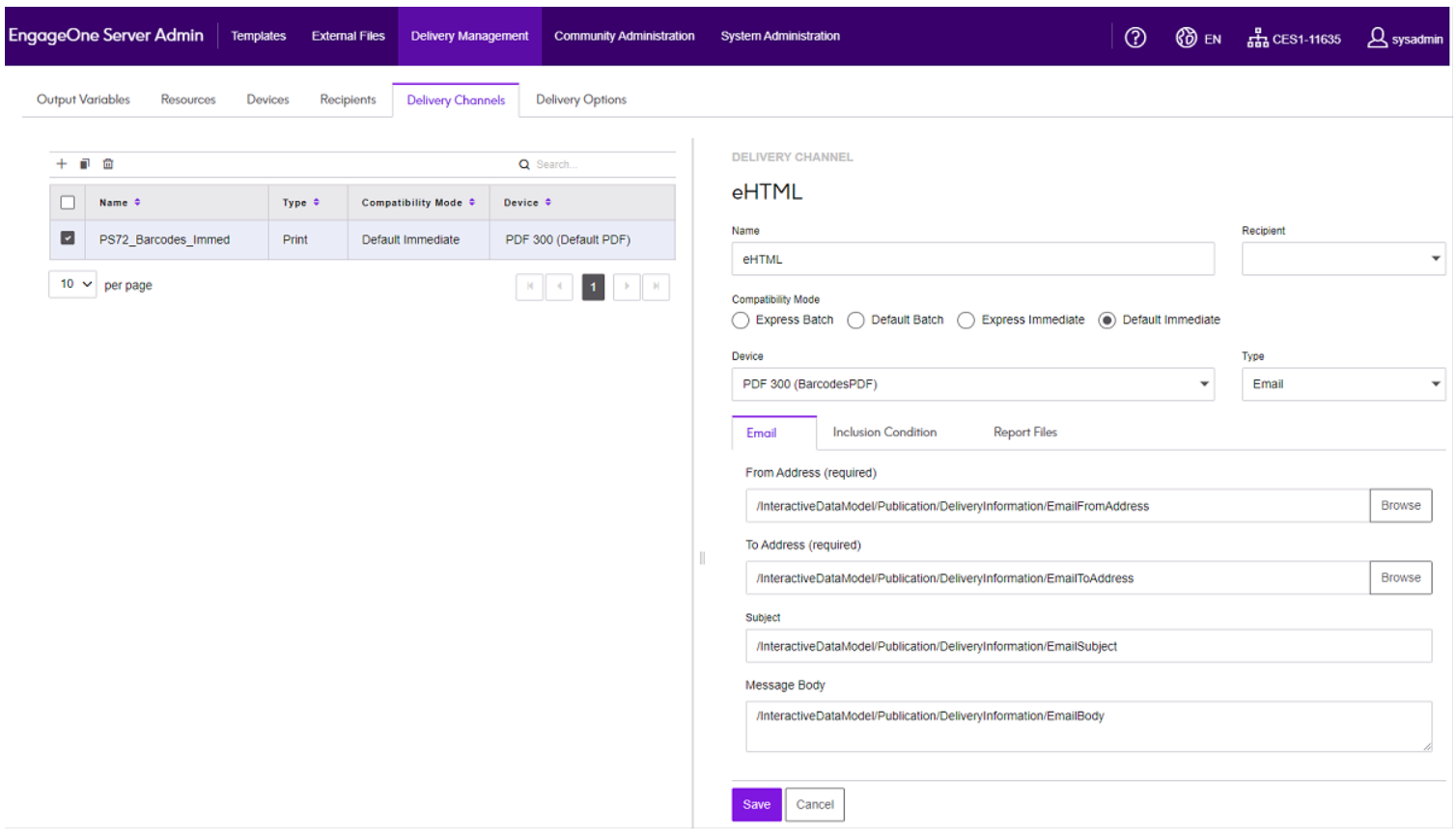Open the Recipient dropdown

(x=1343, y=259)
